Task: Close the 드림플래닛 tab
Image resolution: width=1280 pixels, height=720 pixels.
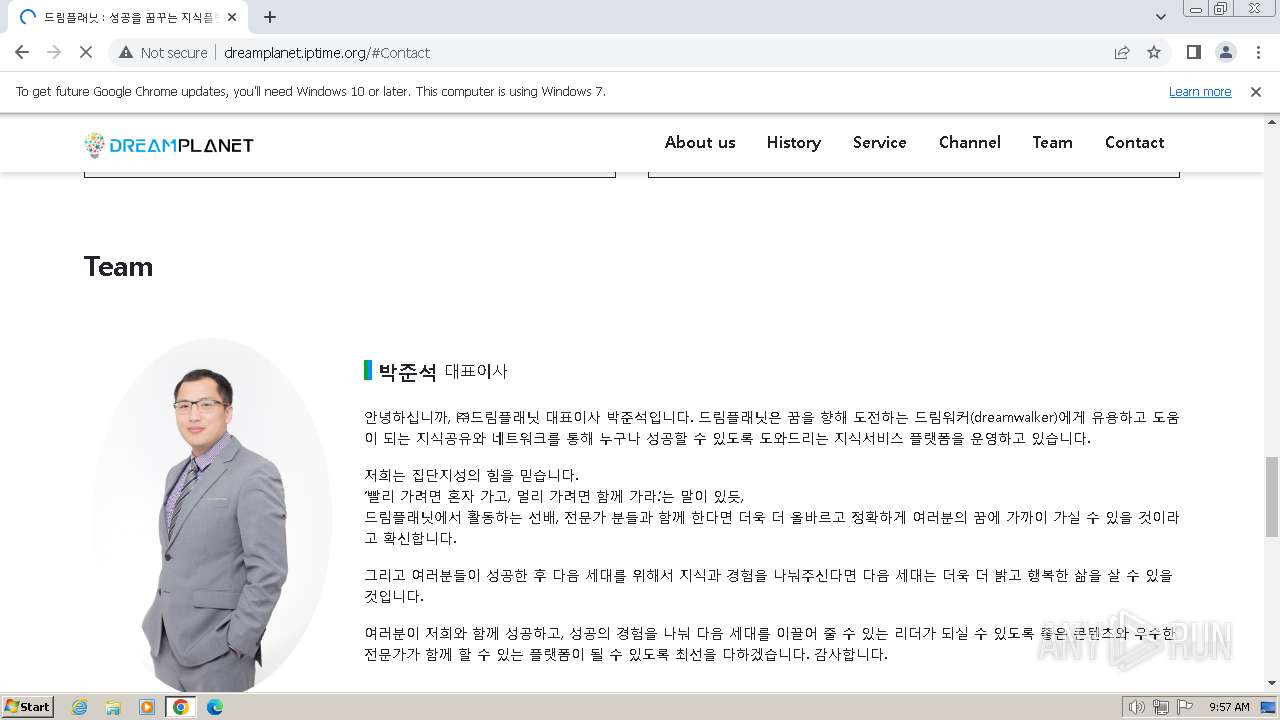Action: click(232, 17)
